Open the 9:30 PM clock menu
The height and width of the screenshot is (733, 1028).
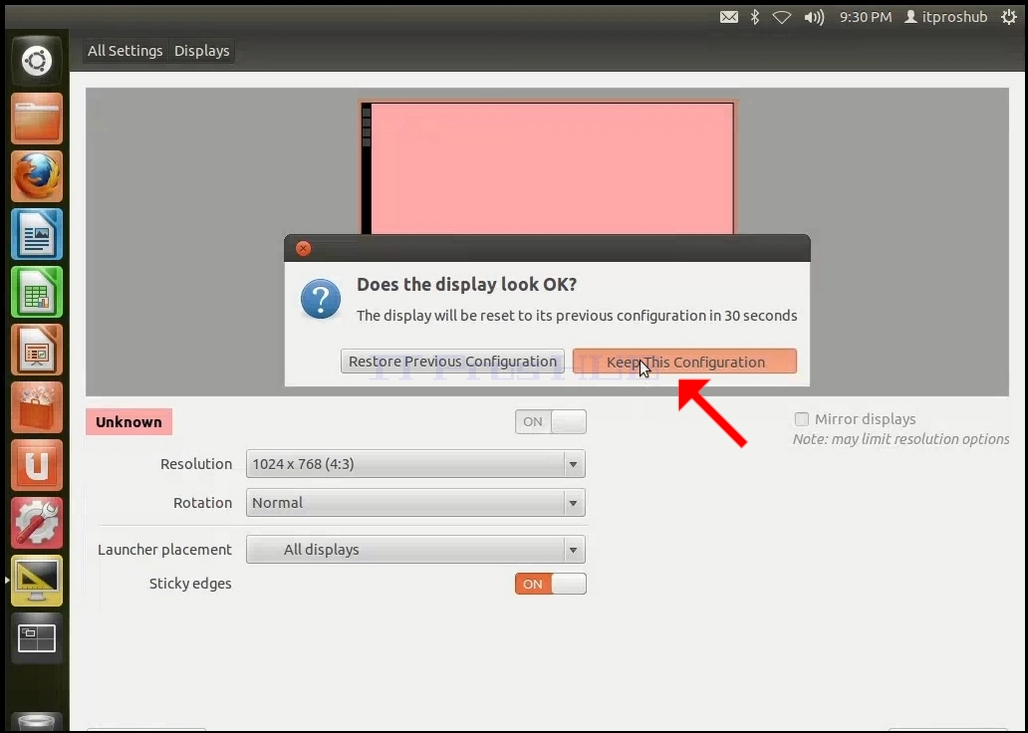tap(865, 17)
